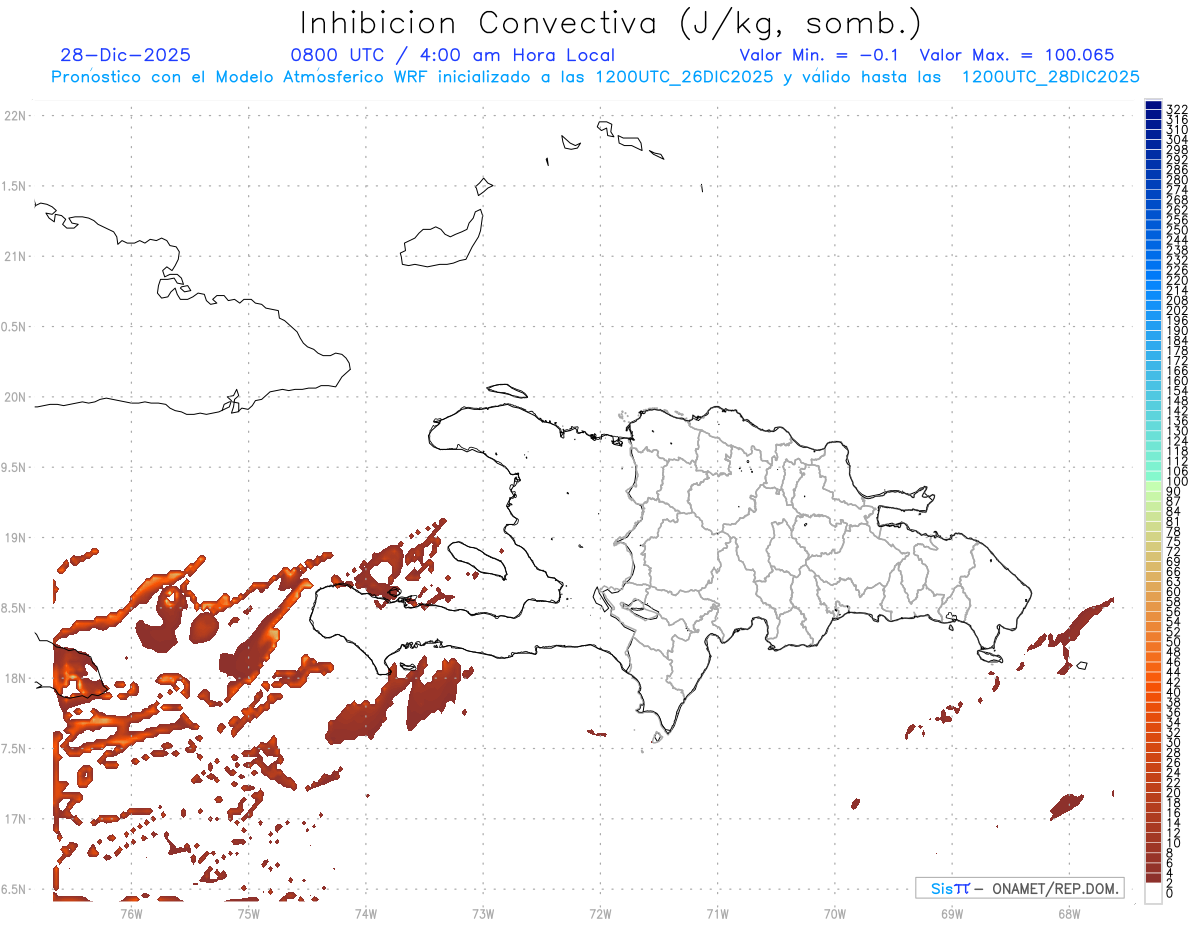This screenshot has width=1200, height=927.
Task: Click the '0' color bar value
Action: pyautogui.click(x=1170, y=892)
